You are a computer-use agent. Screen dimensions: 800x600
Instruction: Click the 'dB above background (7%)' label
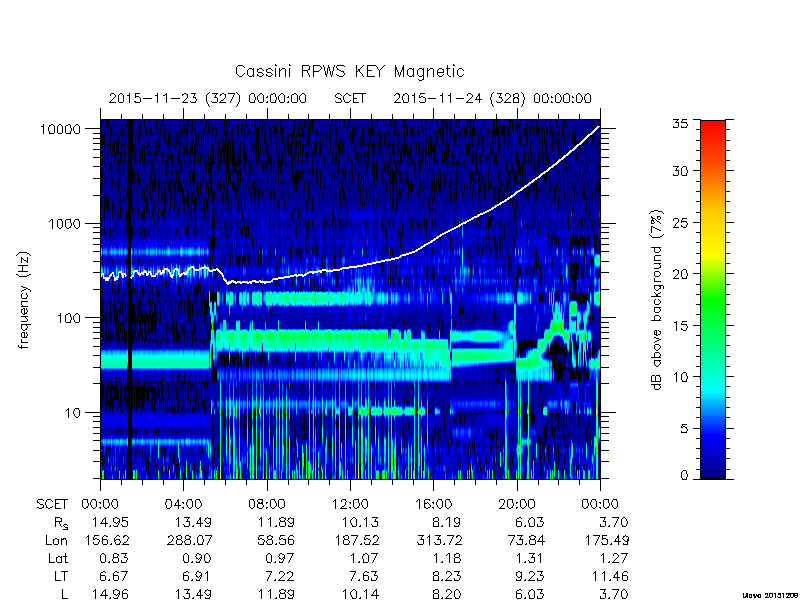[658, 300]
